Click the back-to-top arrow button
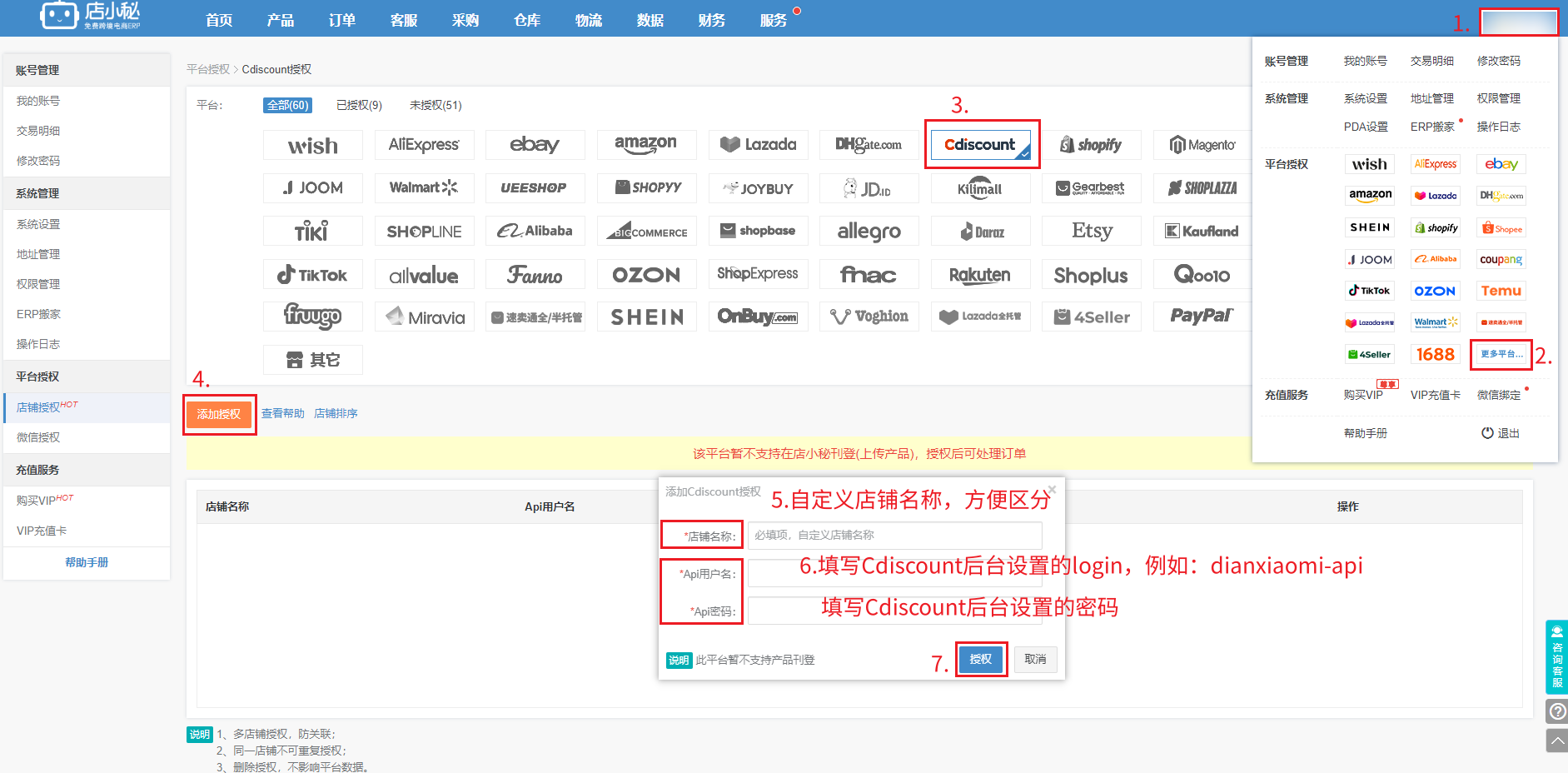The height and width of the screenshot is (773, 1568). pyautogui.click(x=1557, y=741)
